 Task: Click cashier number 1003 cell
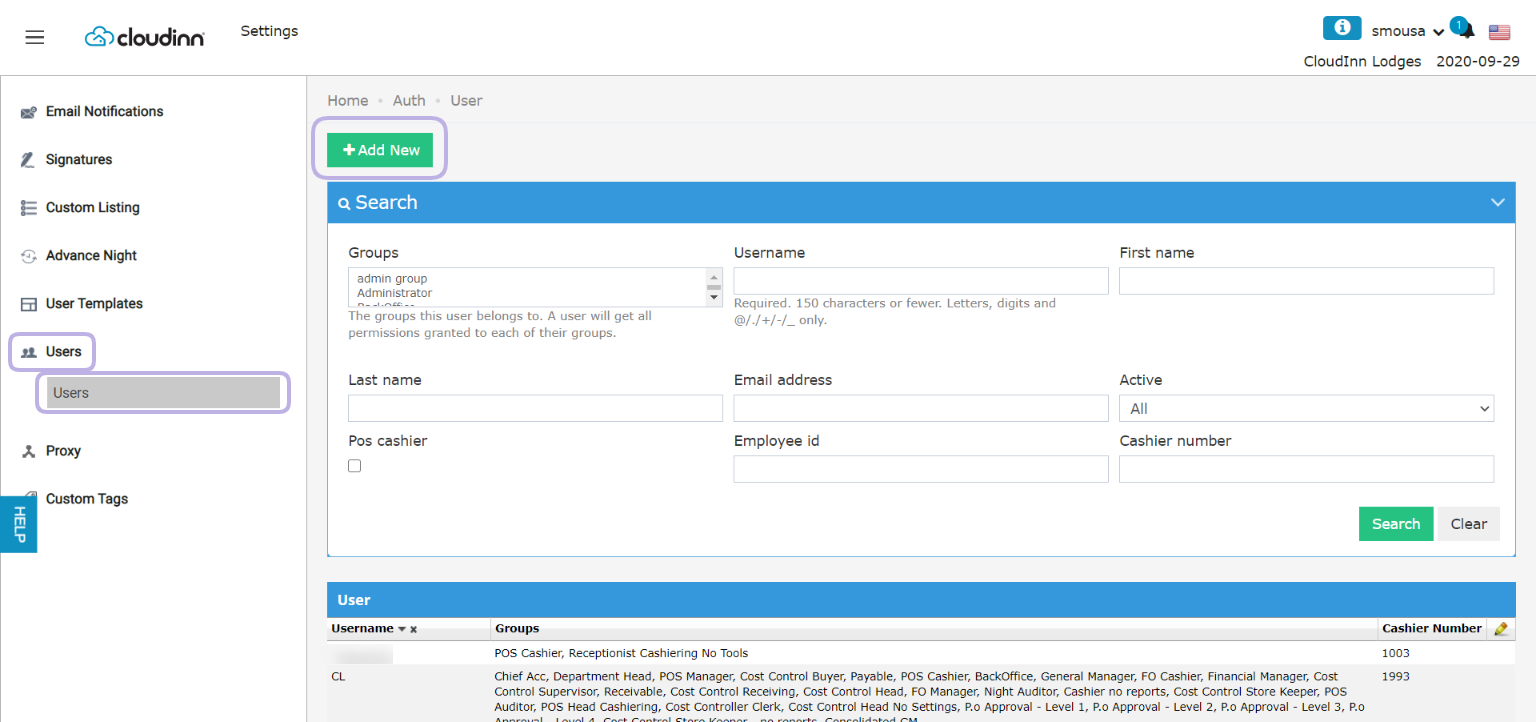[1396, 653]
